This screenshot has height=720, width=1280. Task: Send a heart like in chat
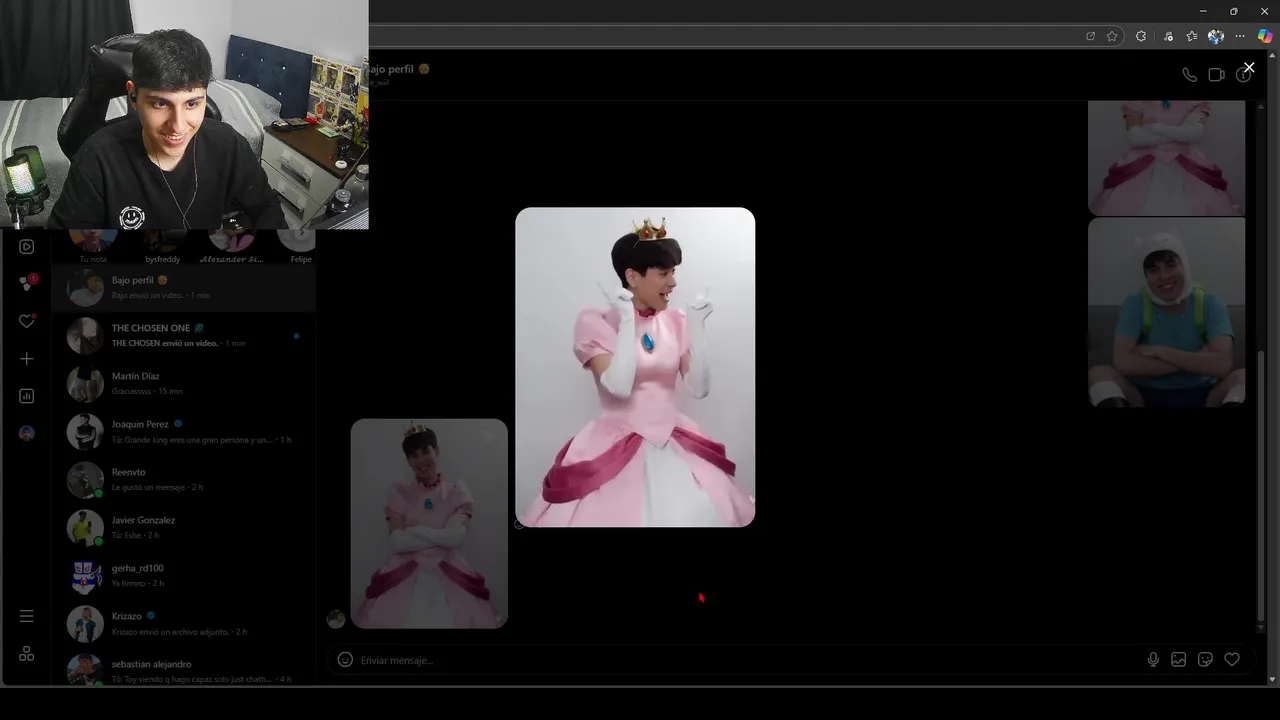coord(1232,659)
